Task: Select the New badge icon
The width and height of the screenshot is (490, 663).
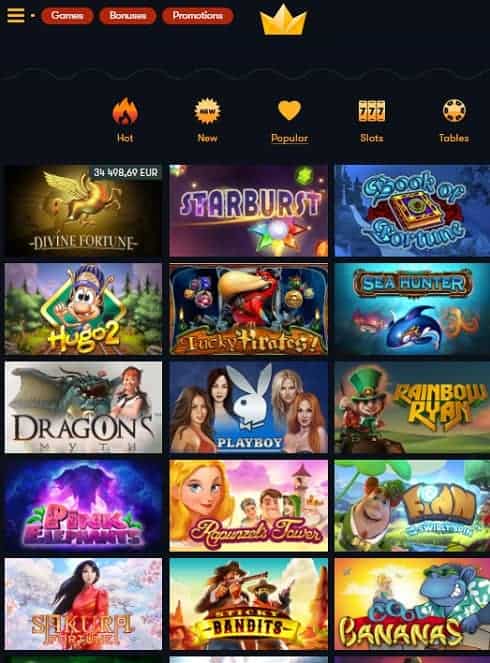Action: pyautogui.click(x=207, y=111)
